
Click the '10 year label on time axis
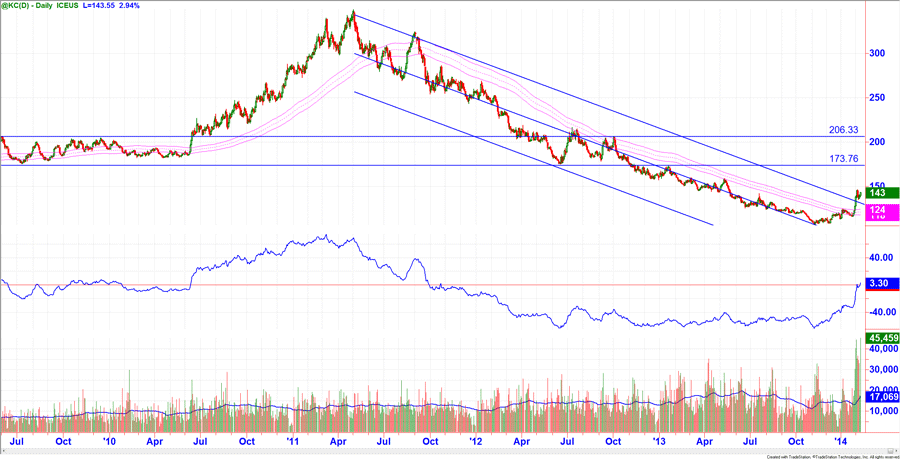tap(107, 439)
